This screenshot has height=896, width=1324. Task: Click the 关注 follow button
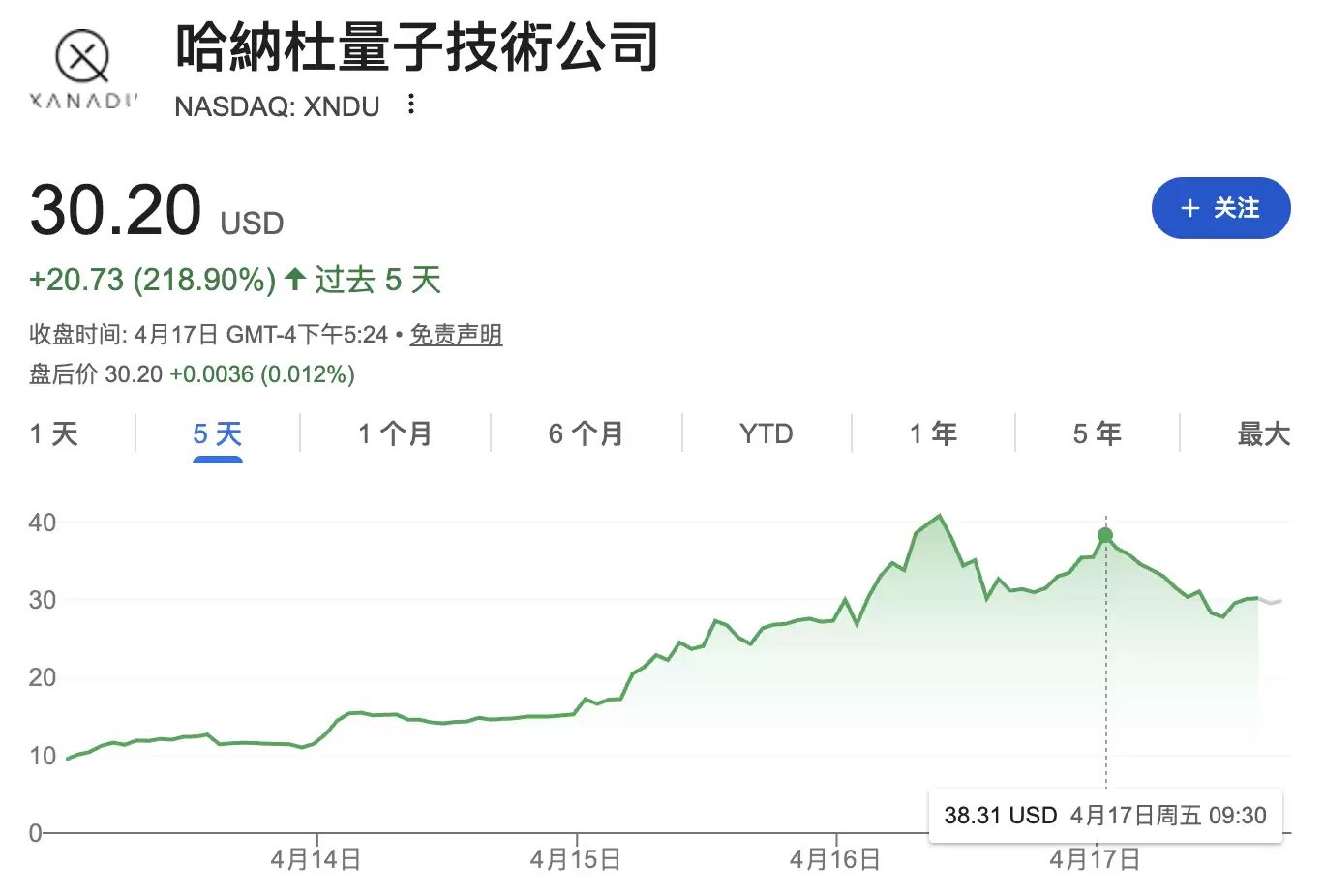1221,208
